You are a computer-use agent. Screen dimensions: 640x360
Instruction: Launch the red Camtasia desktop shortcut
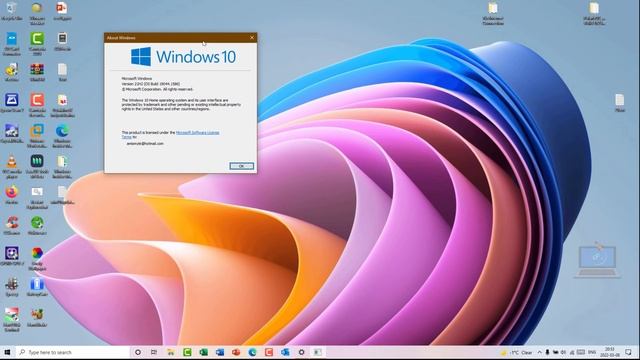(37, 104)
